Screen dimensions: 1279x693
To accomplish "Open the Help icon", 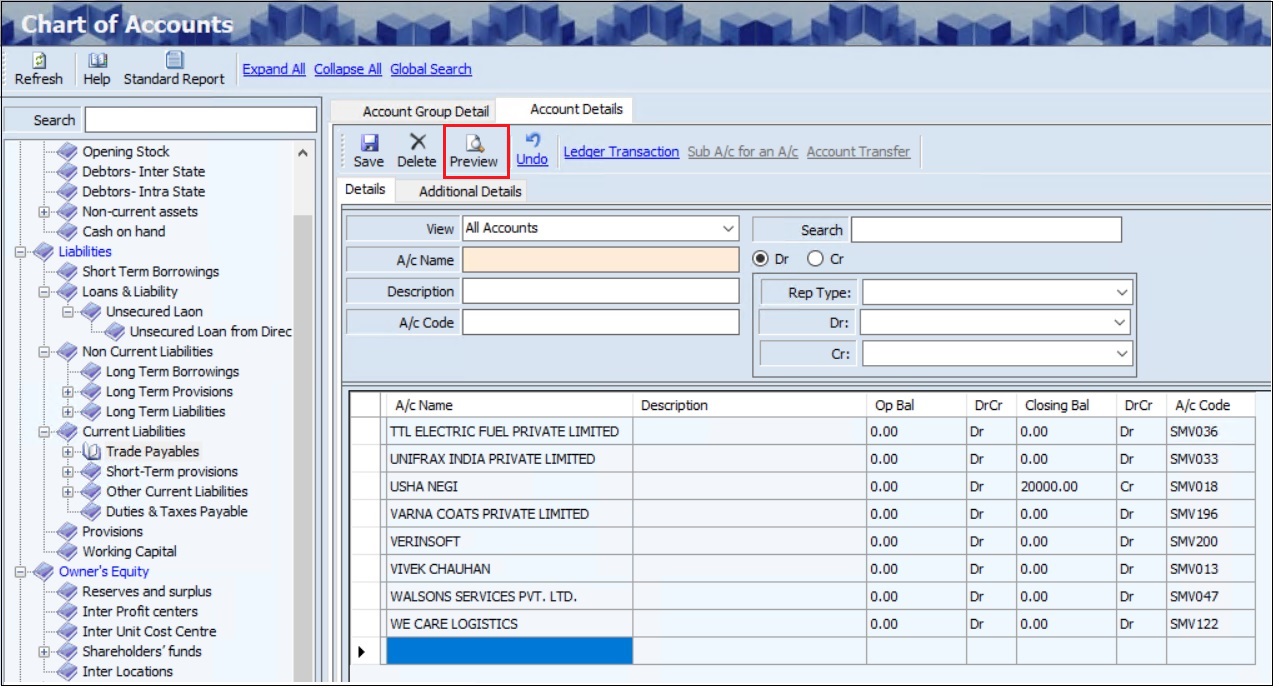I will tap(97, 61).
